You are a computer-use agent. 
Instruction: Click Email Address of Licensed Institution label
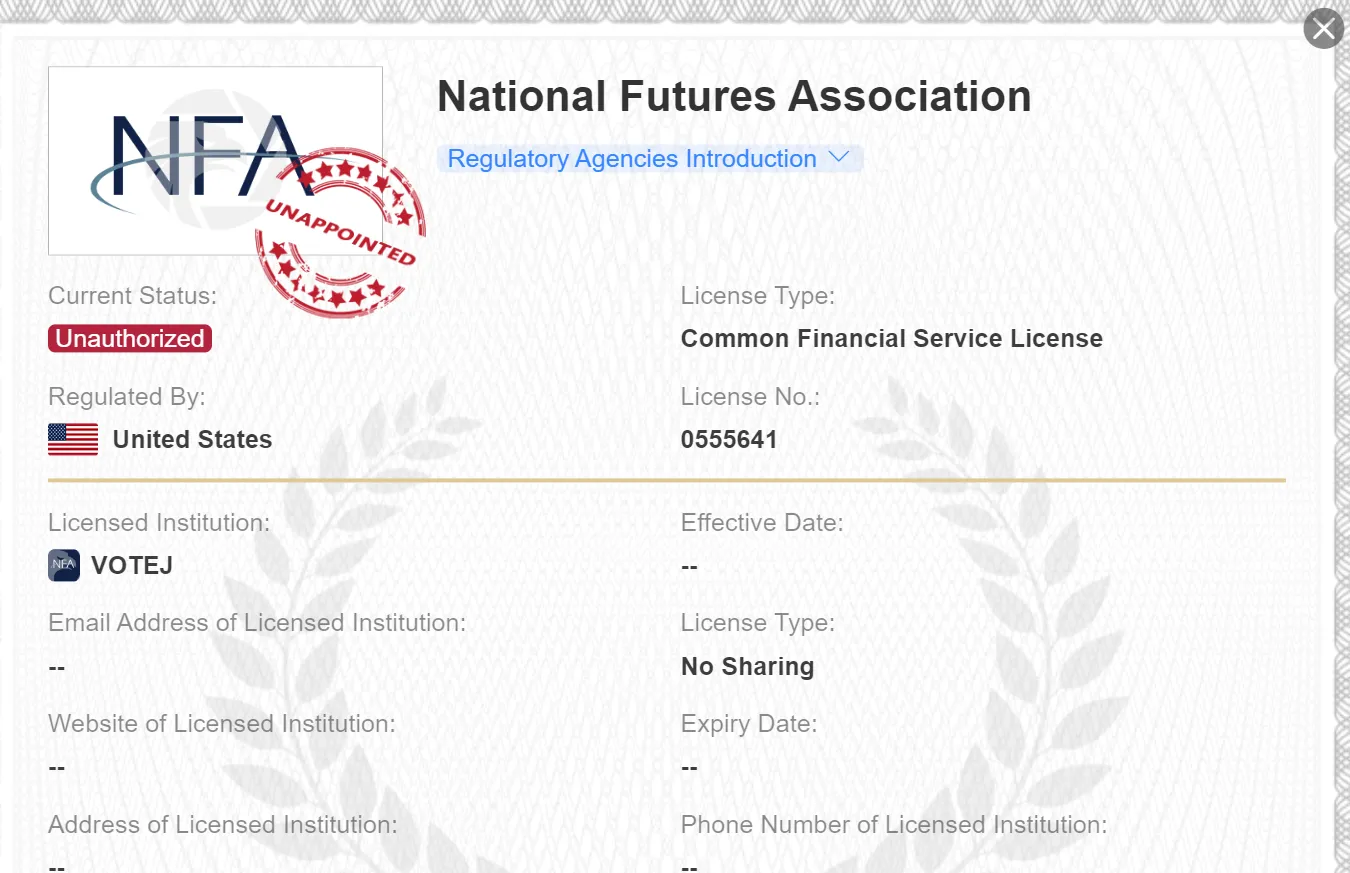point(257,623)
